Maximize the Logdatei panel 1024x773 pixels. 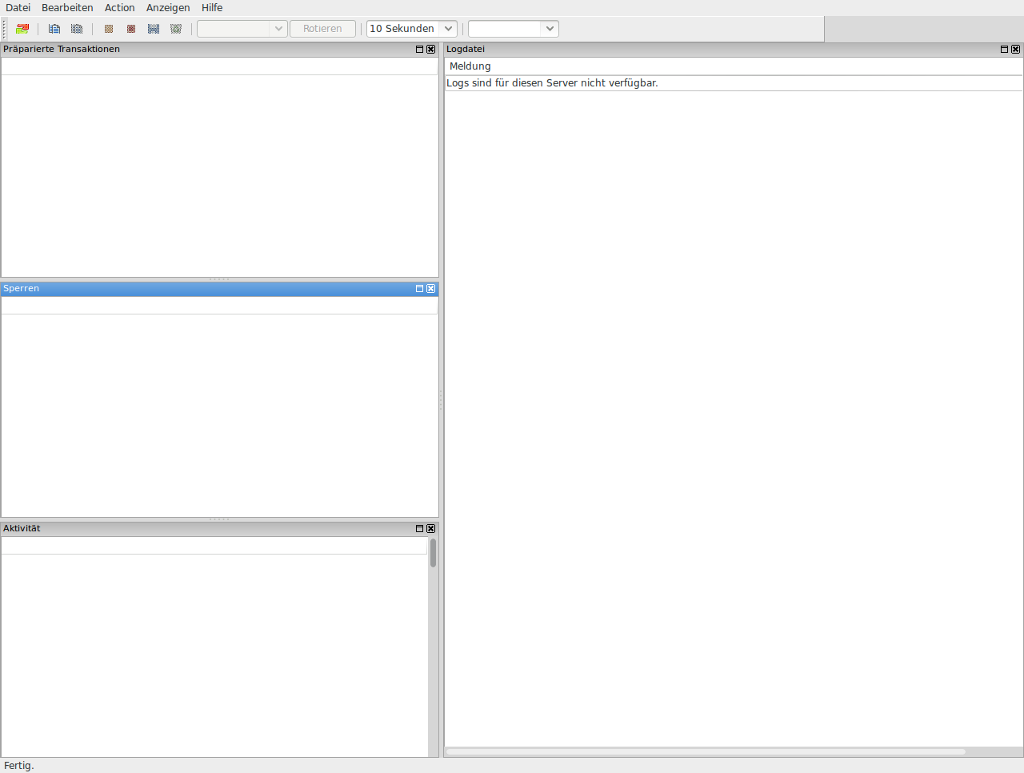click(x=1004, y=49)
